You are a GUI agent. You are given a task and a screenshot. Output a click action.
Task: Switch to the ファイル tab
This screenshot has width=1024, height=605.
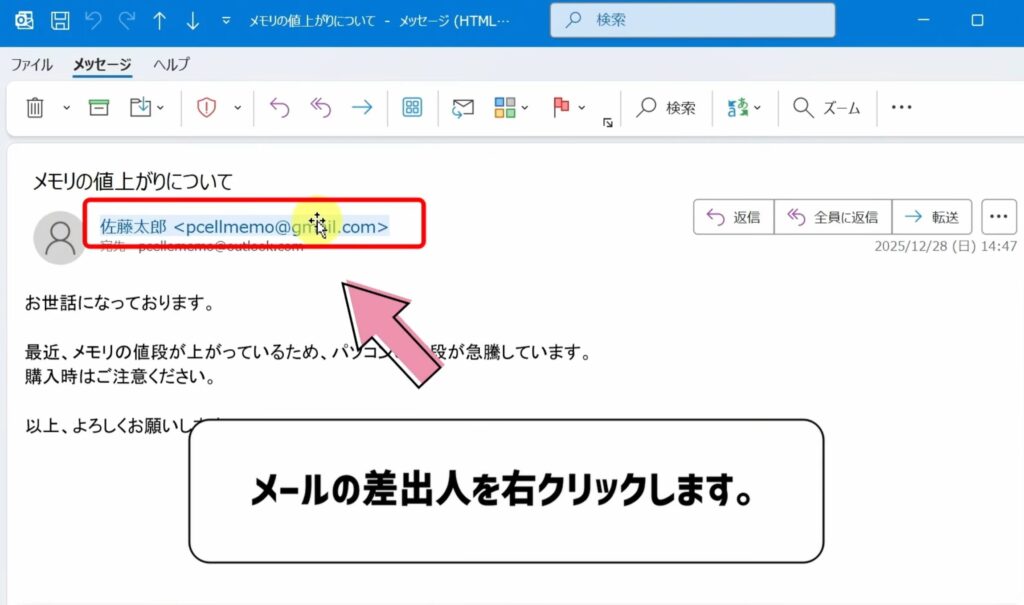33,64
